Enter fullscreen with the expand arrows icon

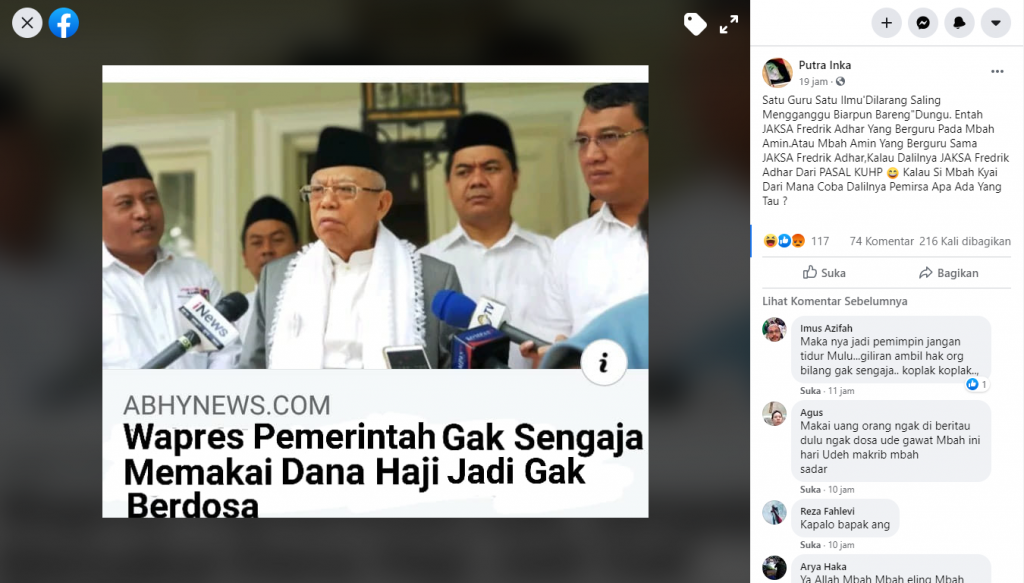click(729, 24)
